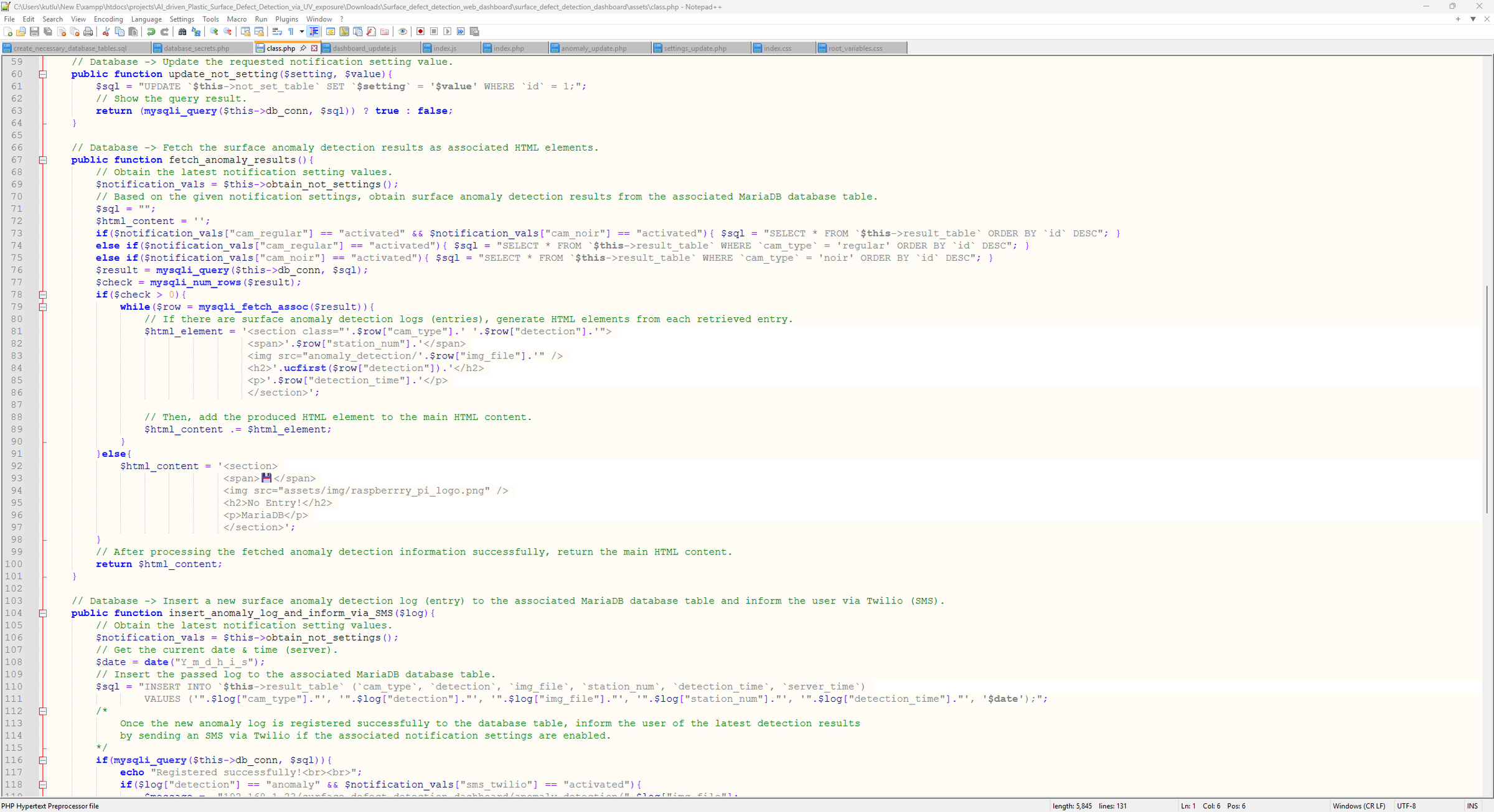
Task: Cut selection with the scissors icon
Action: [x=106, y=32]
